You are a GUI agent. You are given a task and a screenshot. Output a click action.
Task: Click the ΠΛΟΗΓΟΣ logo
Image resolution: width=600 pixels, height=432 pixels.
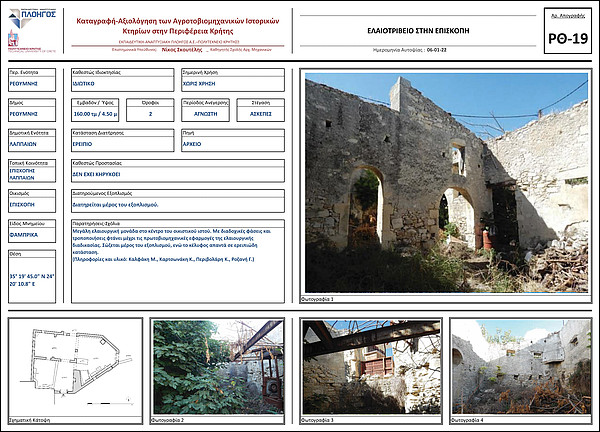click(x=32, y=18)
